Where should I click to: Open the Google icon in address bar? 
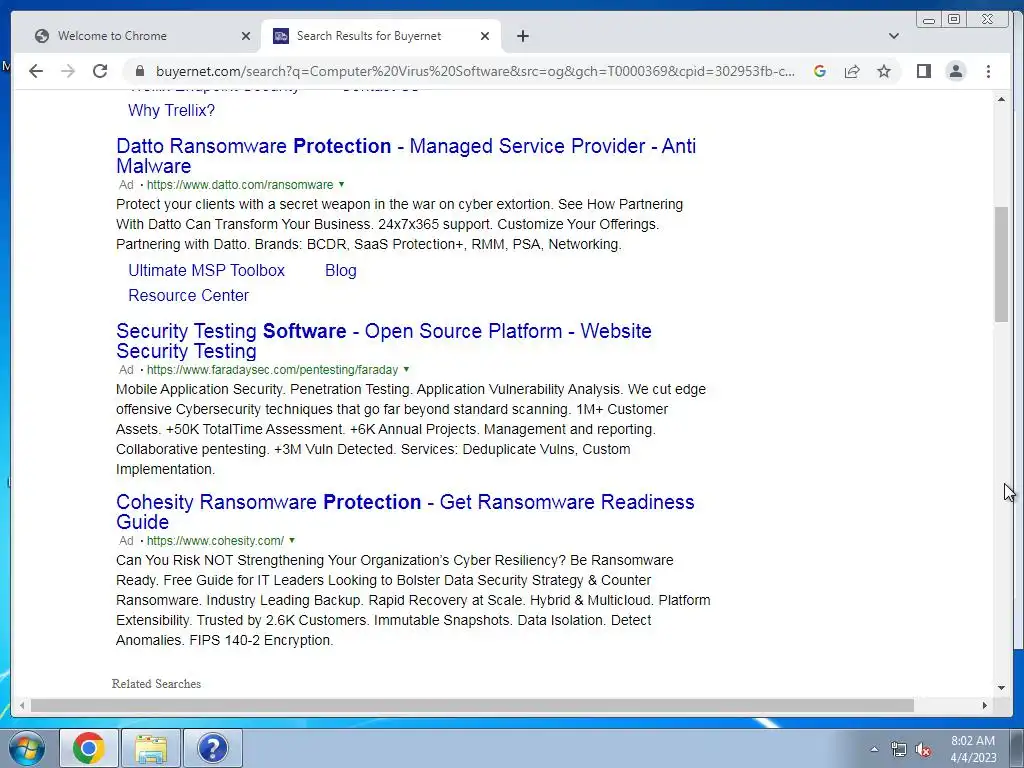click(x=820, y=71)
